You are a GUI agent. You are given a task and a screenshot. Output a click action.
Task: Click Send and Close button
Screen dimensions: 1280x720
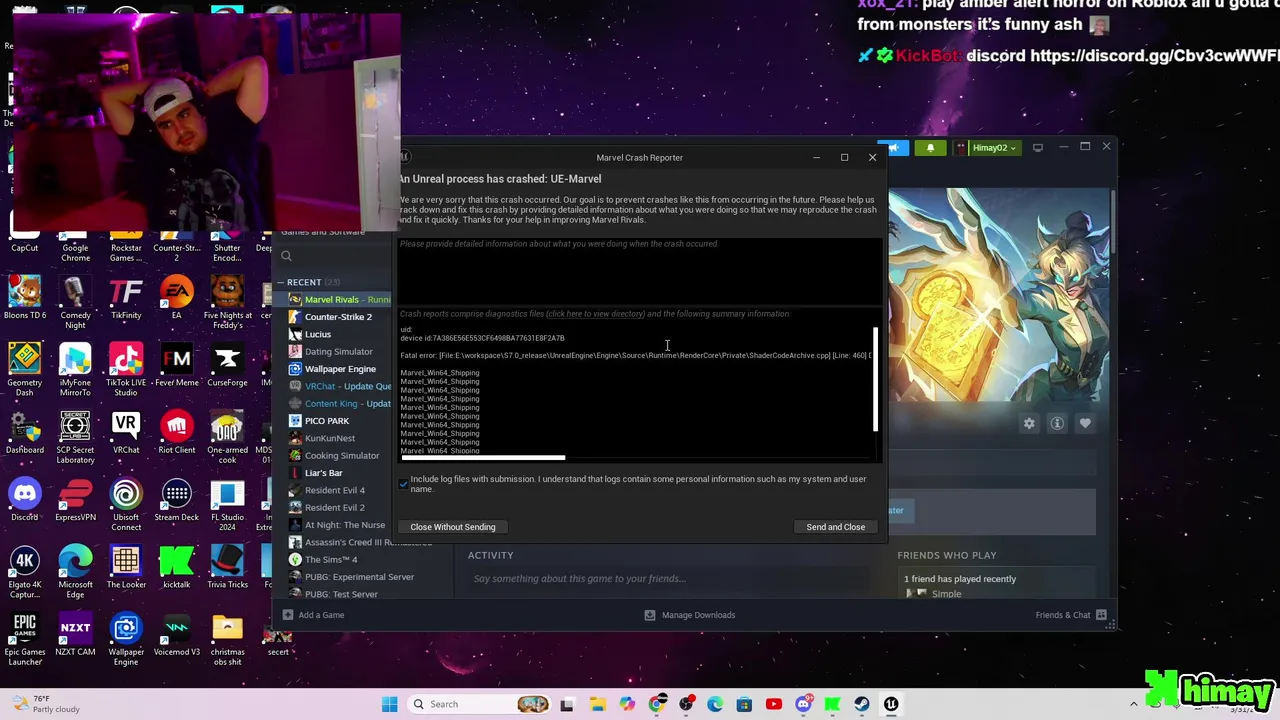[835, 527]
